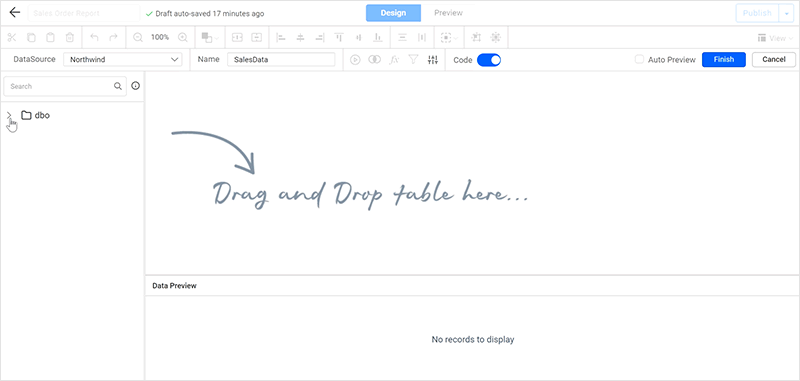Screen dimensions: 800x381
Task: Click the align middle icon
Action: [358, 37]
